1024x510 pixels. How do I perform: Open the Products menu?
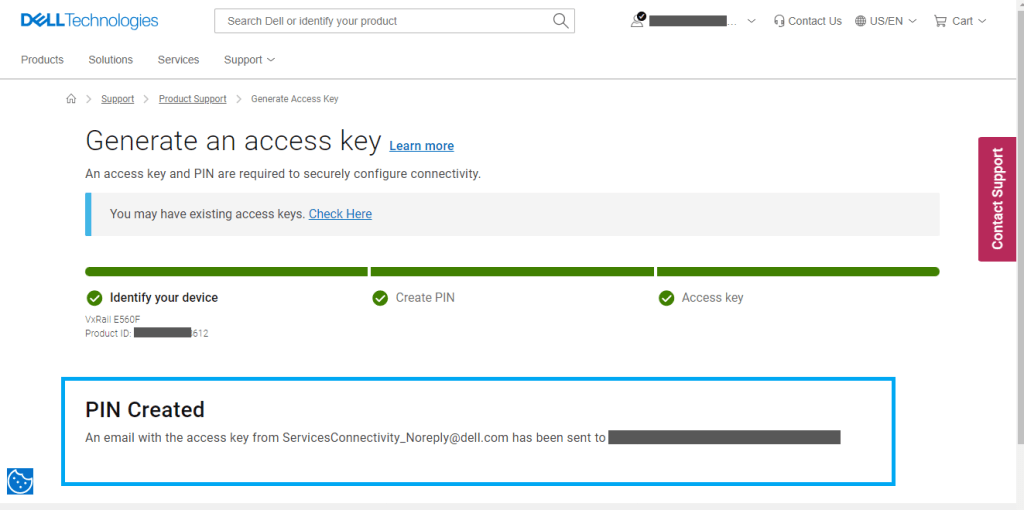tap(42, 60)
